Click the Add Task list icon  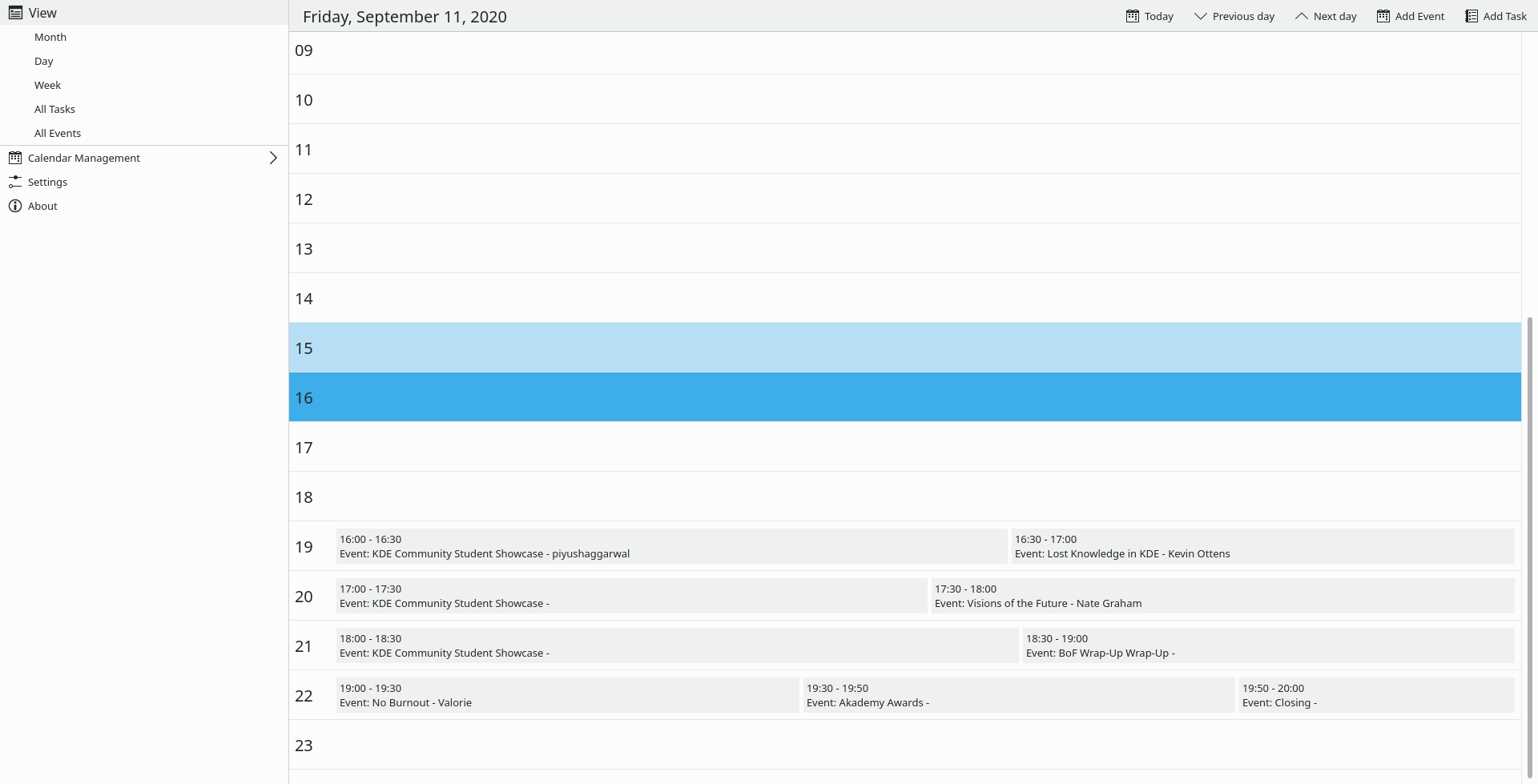(x=1471, y=16)
